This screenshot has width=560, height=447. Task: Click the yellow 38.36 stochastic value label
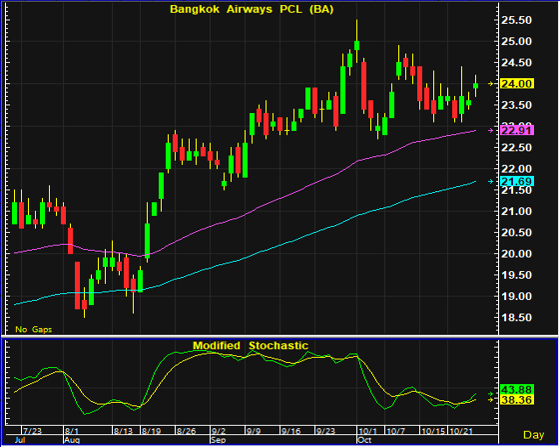click(516, 400)
